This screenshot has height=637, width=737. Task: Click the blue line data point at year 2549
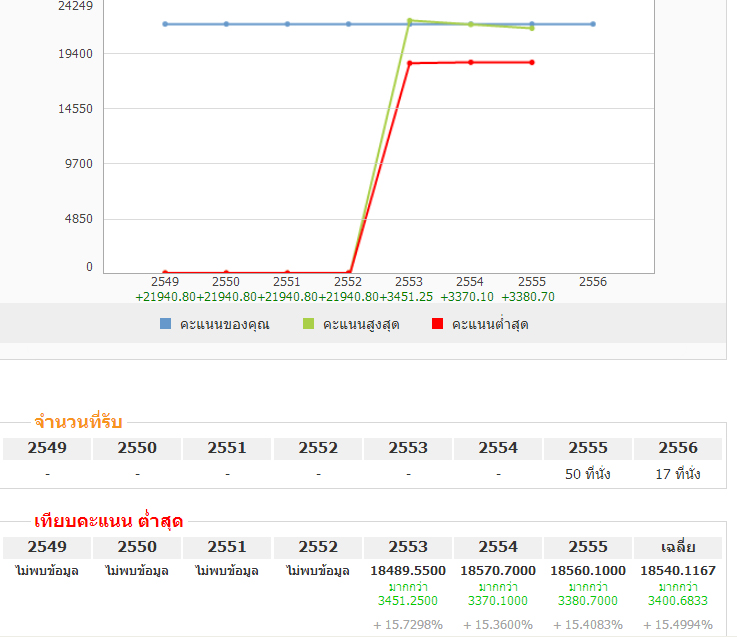165,24
